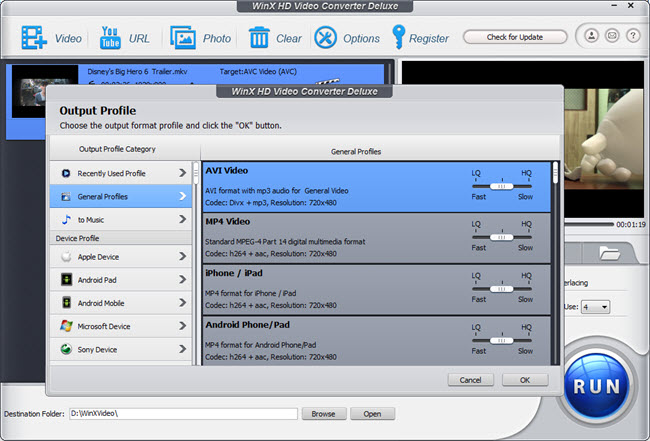650x441 pixels.
Task: Click the OK button
Action: [x=525, y=380]
